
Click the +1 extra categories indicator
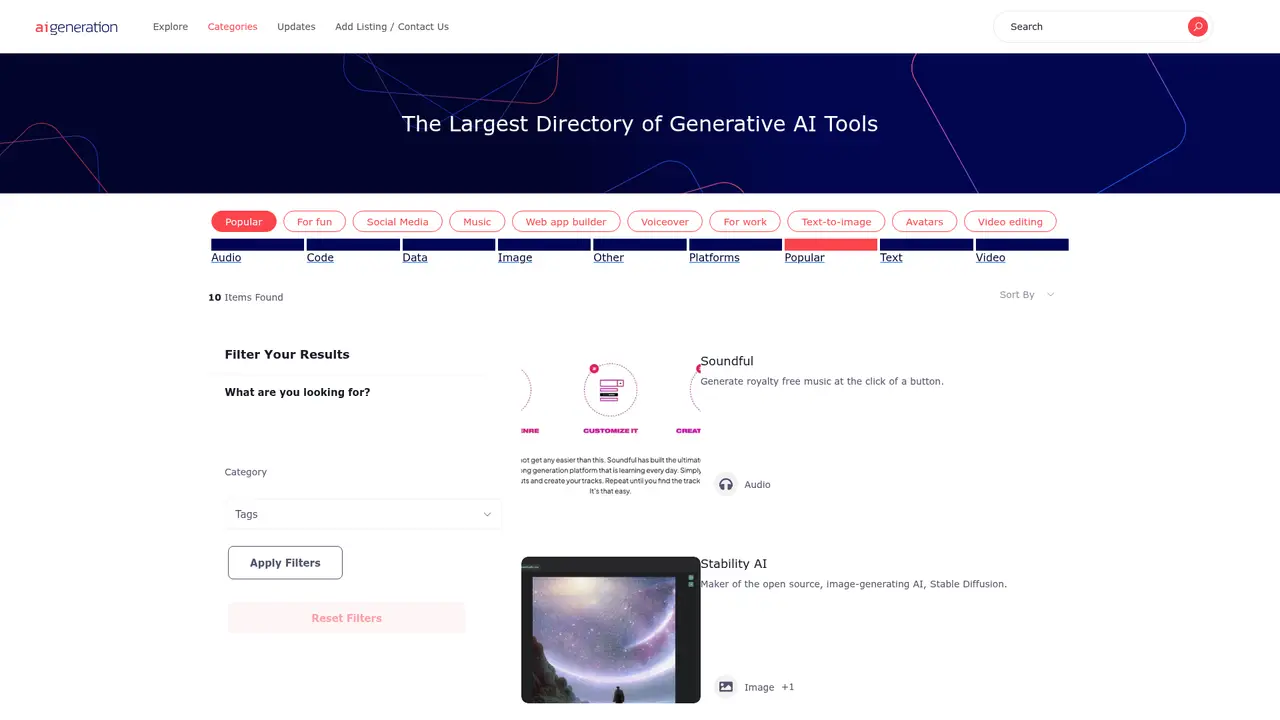[788, 687]
